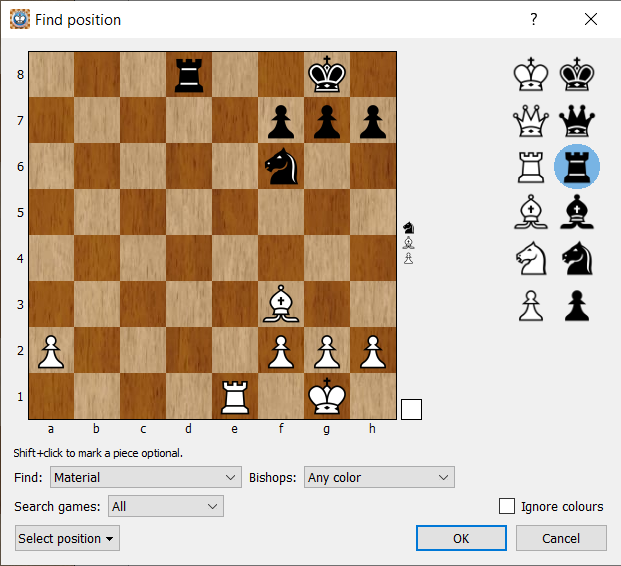
Task: Click the white knight in piece palette
Action: pyautogui.click(x=531, y=259)
